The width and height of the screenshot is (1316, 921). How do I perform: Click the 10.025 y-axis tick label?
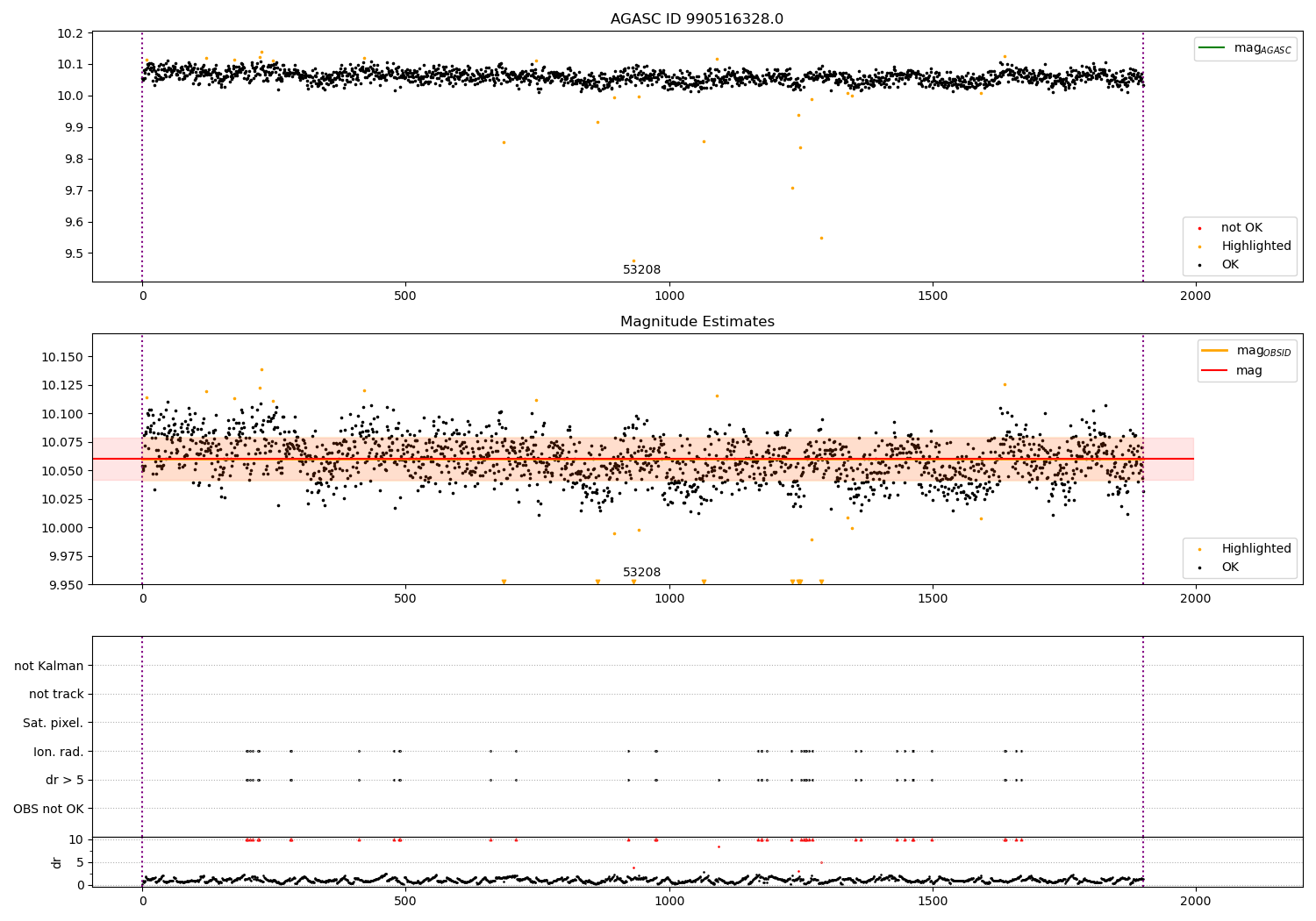coord(63,500)
